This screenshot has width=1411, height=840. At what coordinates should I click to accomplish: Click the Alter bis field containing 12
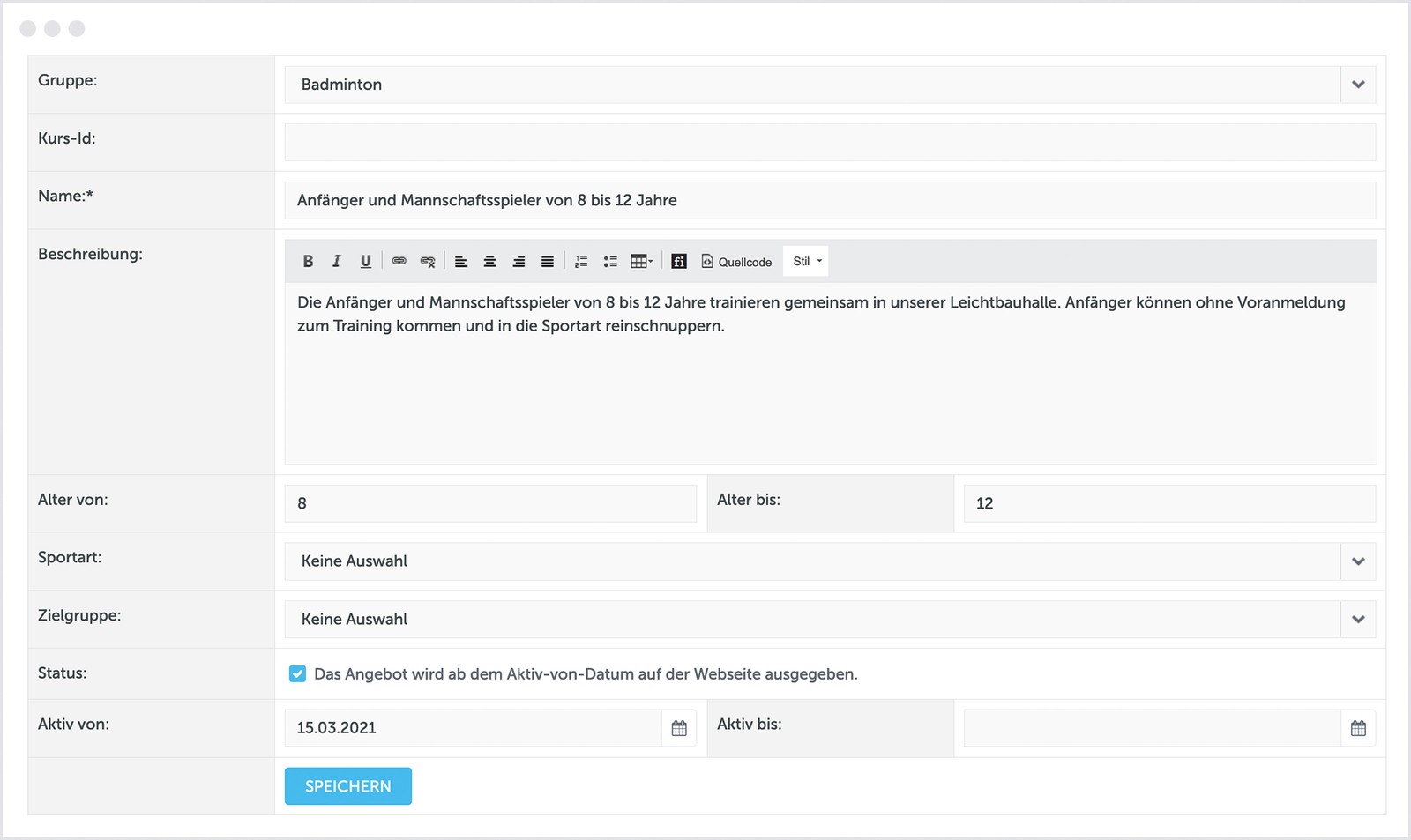1168,503
